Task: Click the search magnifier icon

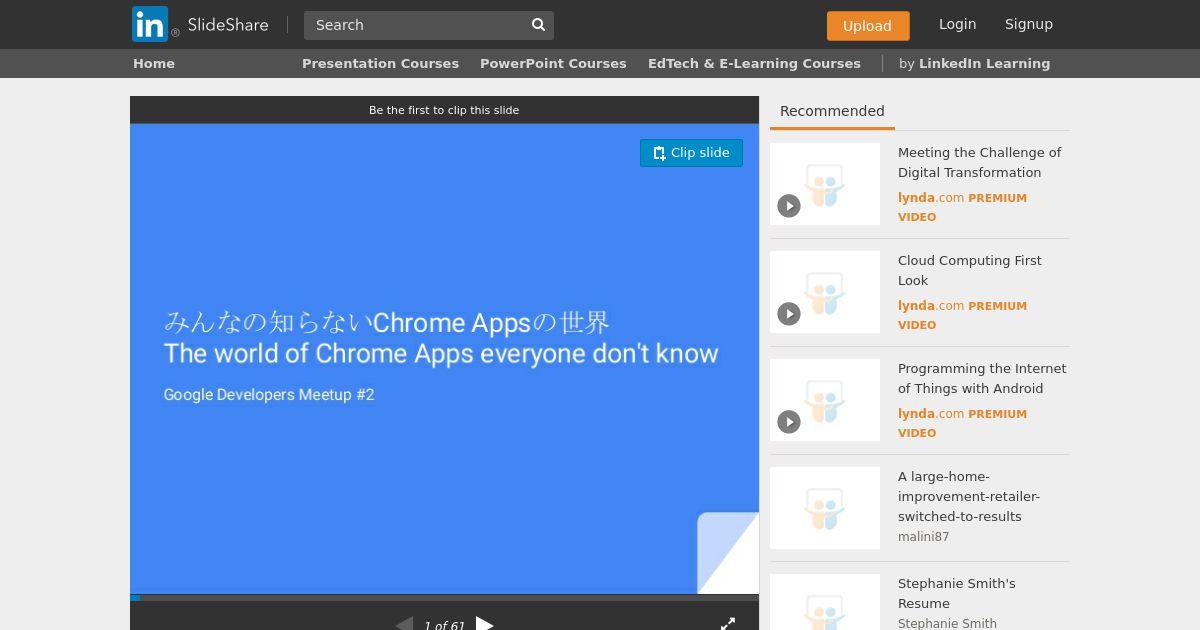Action: (x=538, y=25)
